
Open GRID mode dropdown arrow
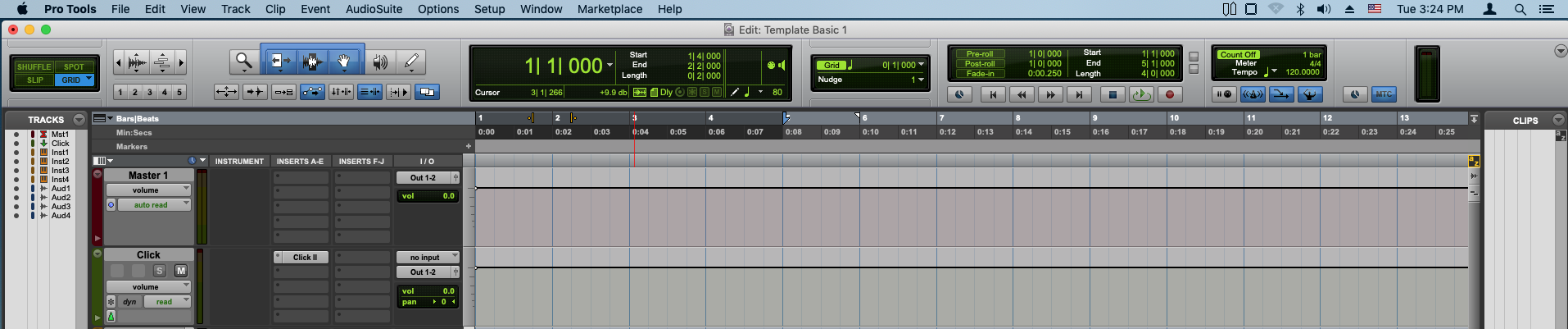pos(89,80)
